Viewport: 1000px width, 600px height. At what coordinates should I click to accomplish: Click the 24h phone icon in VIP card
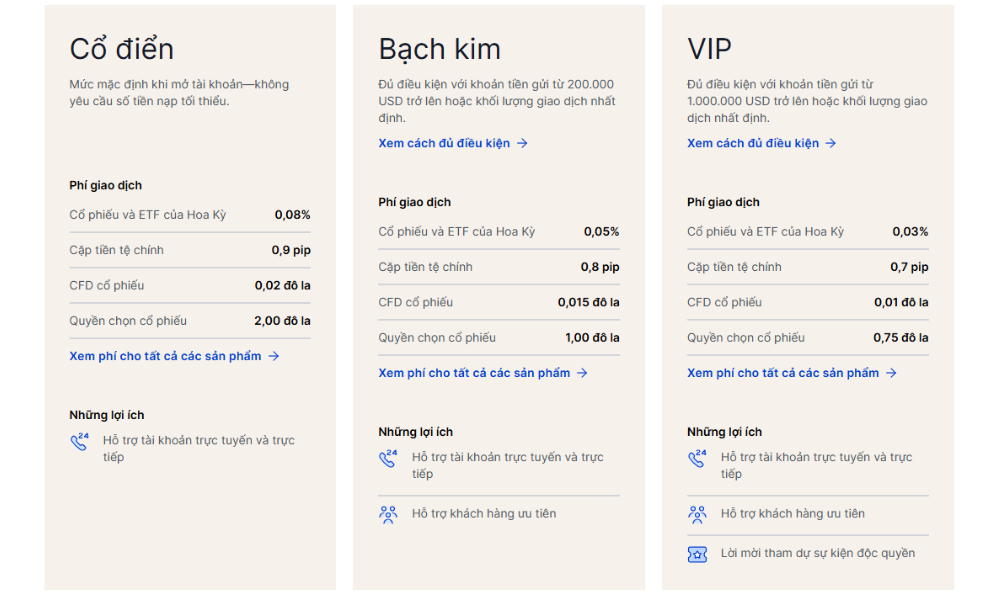[697, 459]
